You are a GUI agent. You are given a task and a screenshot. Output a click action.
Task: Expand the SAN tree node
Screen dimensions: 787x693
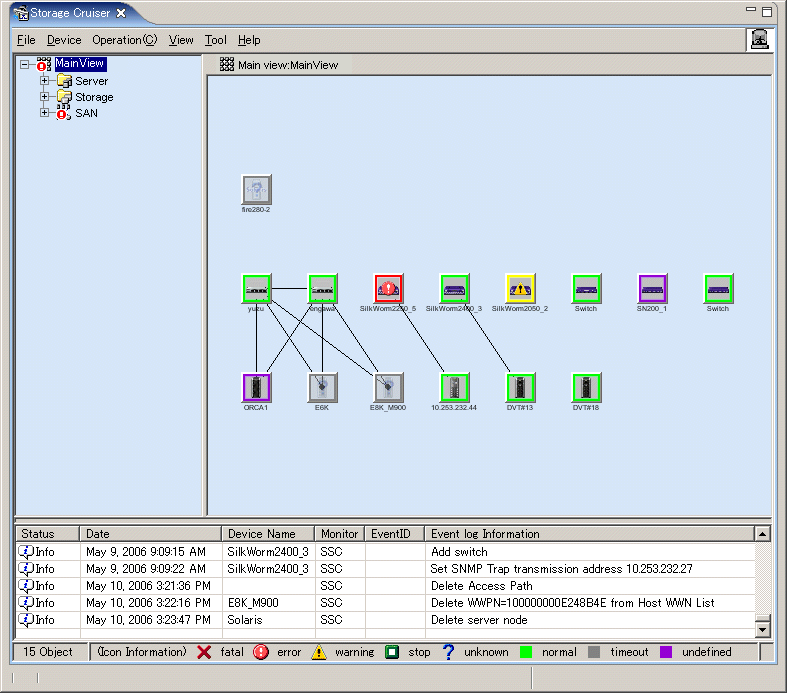click(x=44, y=112)
